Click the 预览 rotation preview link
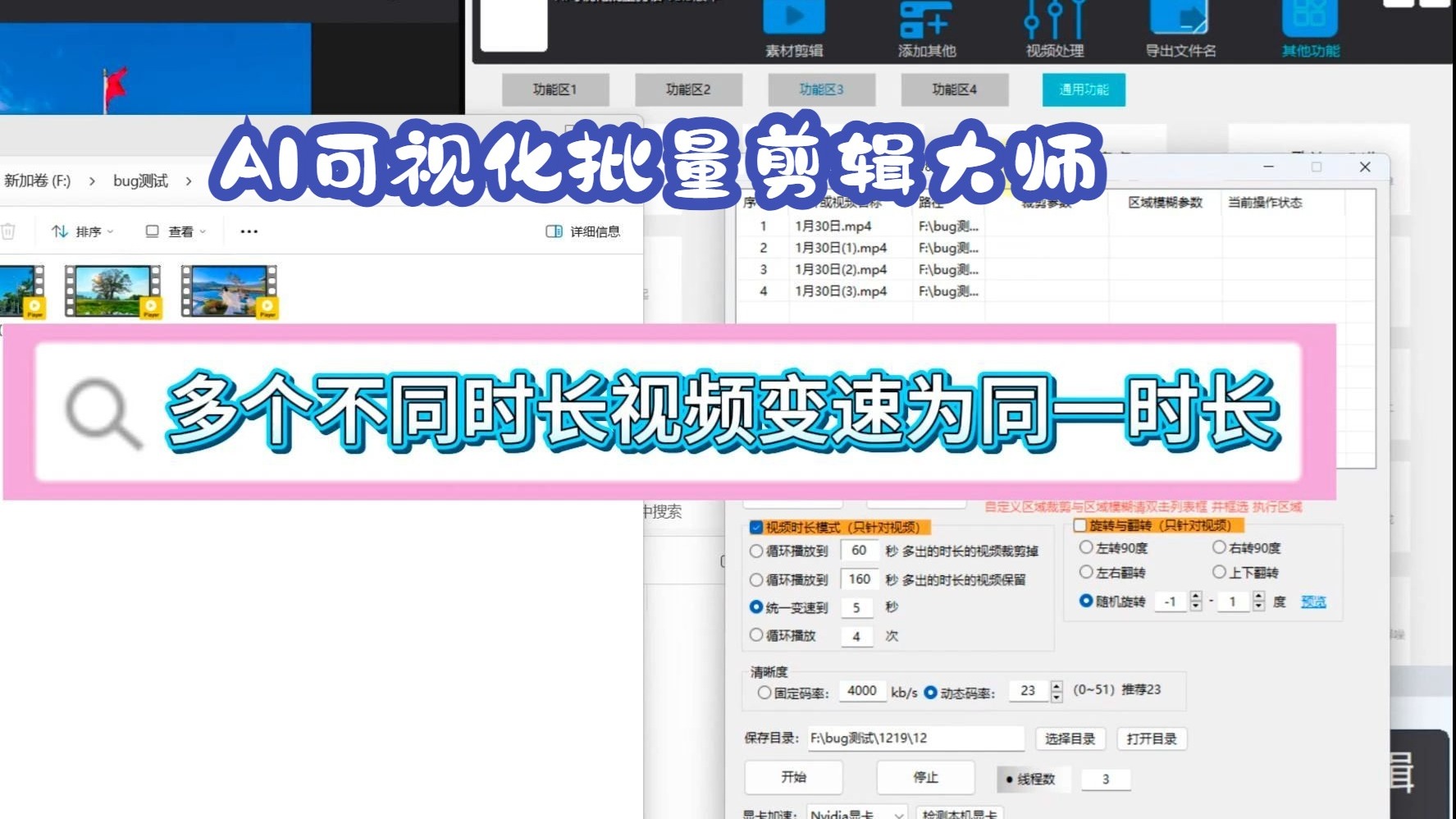Image resolution: width=1456 pixels, height=819 pixels. point(1313,602)
